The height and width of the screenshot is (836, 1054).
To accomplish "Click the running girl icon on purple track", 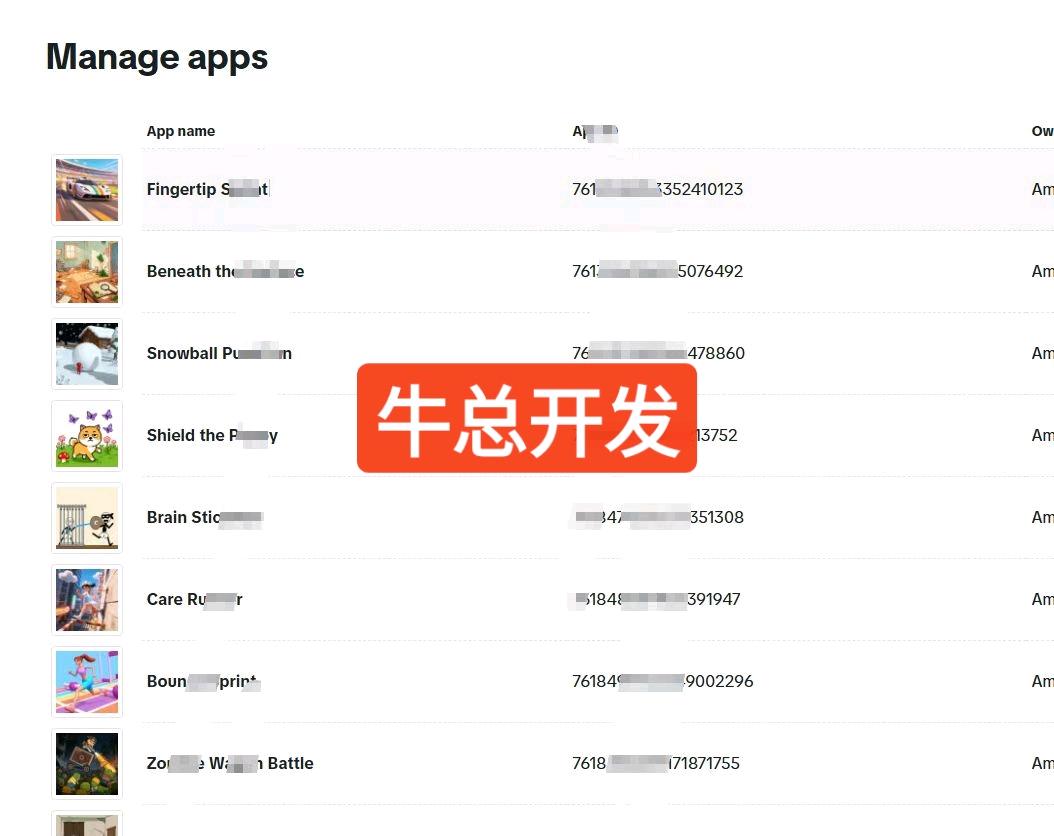I will click(87, 682).
